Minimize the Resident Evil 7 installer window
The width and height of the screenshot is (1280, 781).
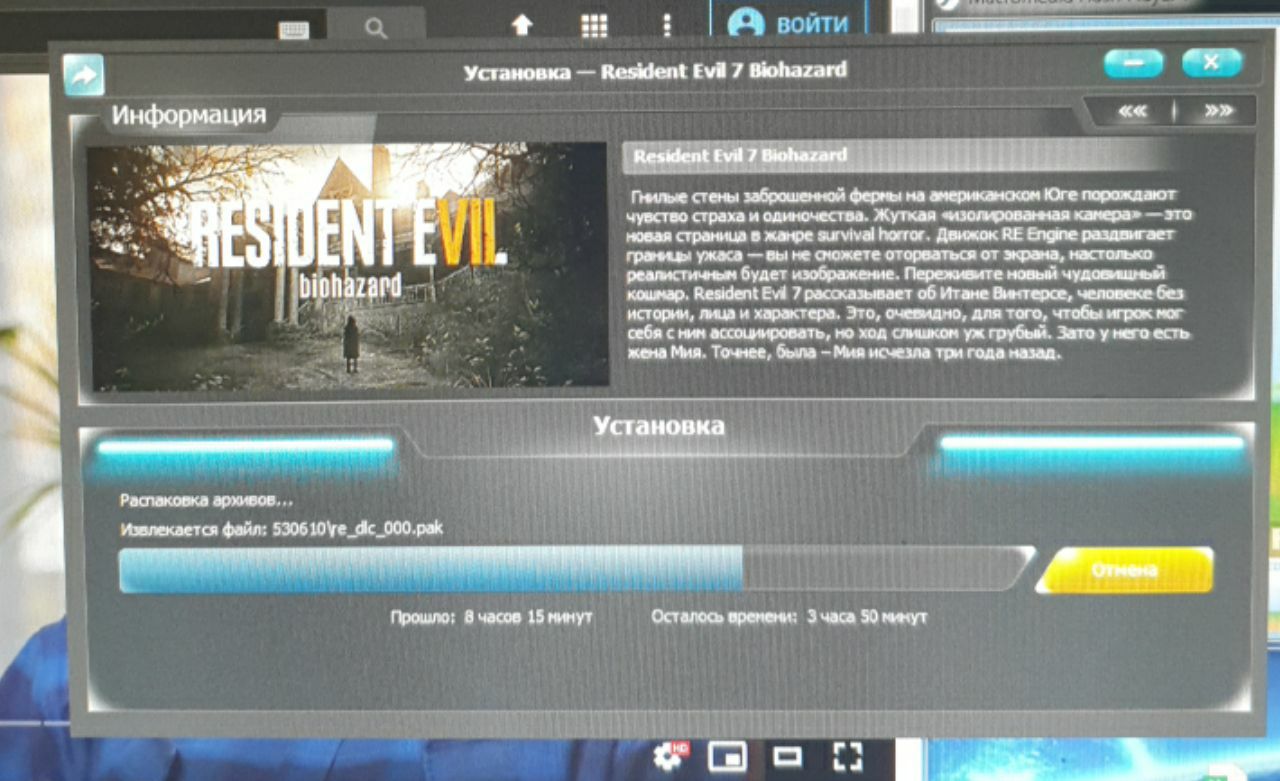coord(1133,63)
